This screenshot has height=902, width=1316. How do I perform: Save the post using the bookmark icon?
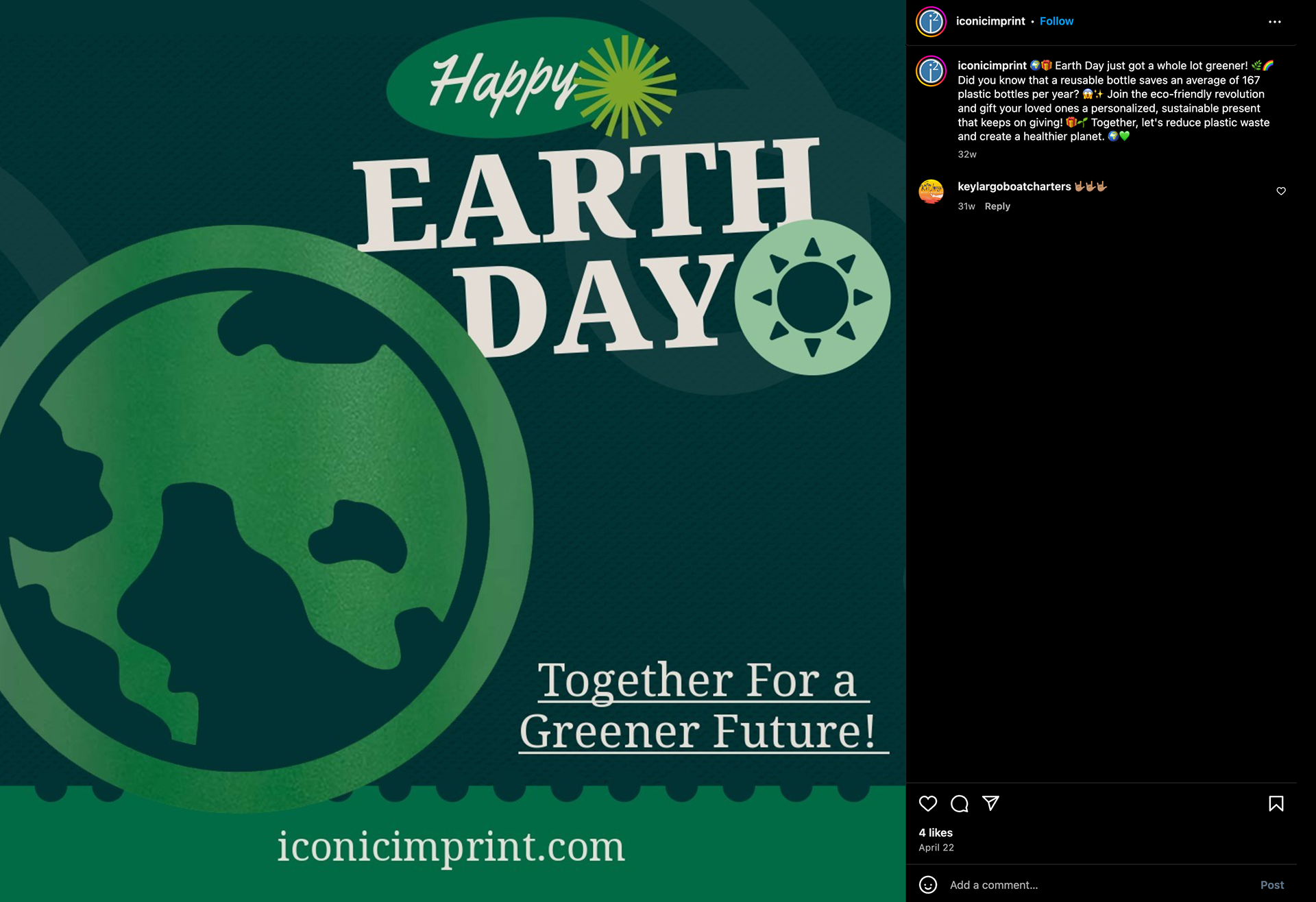pos(1276,803)
